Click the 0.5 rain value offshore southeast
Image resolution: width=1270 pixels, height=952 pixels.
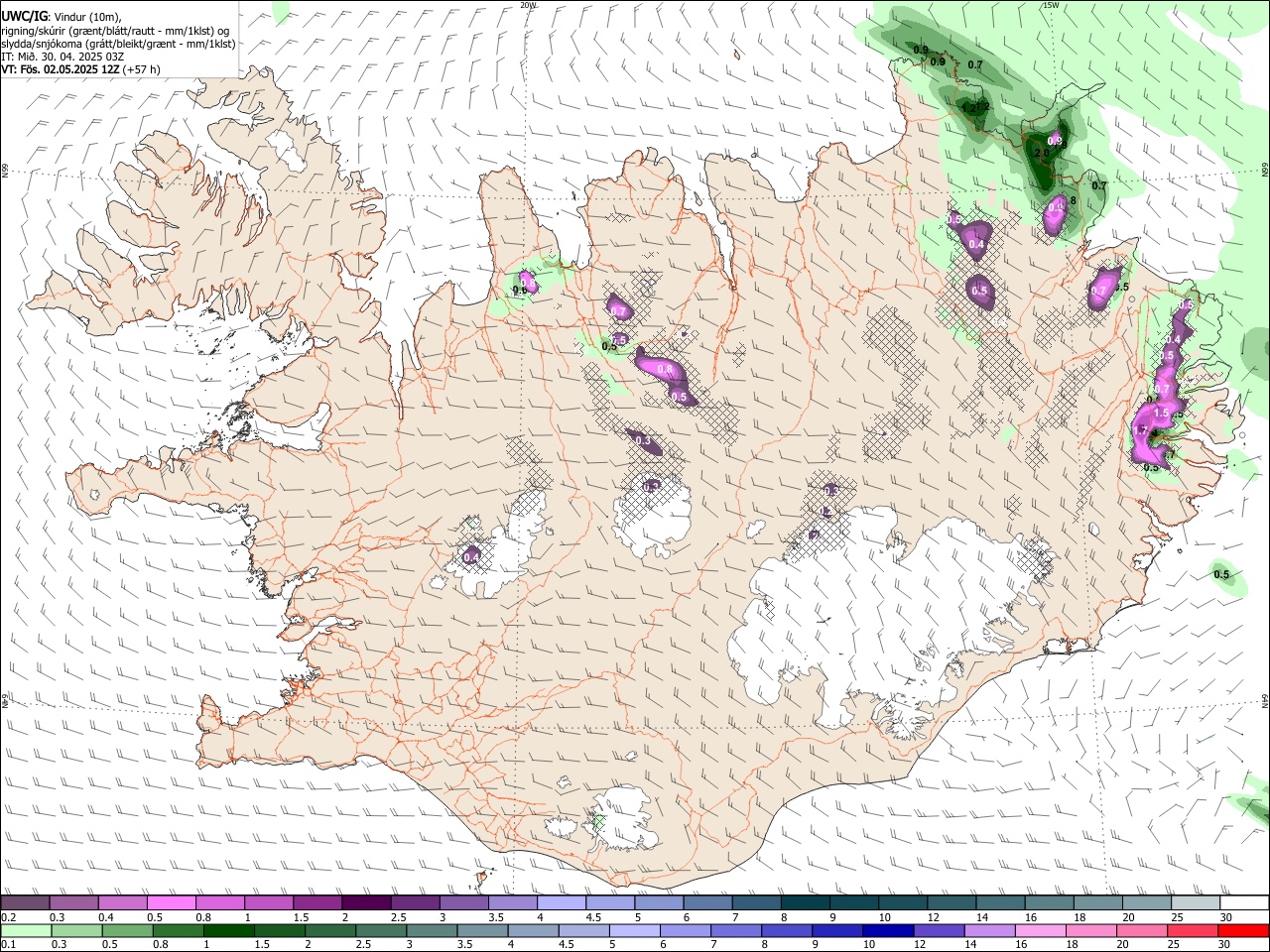pos(1221,574)
